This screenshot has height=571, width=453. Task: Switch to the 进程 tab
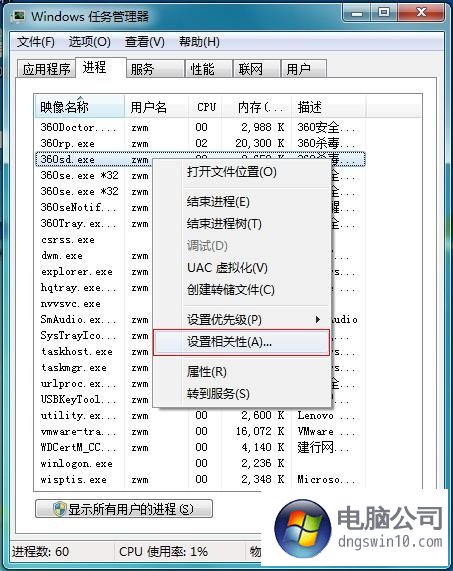(101, 67)
